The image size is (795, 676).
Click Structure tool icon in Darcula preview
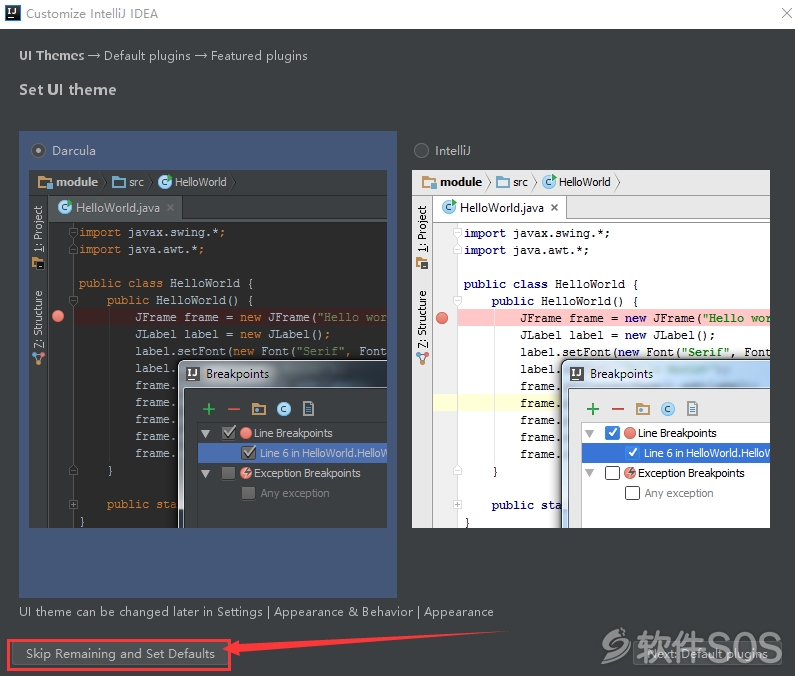coord(39,359)
